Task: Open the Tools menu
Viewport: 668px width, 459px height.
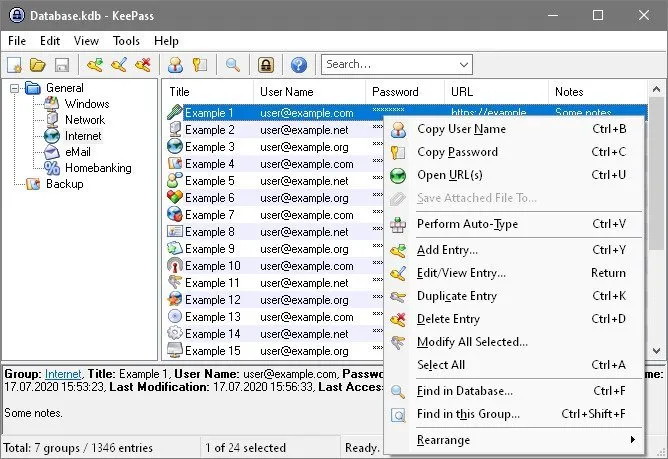Action: [126, 41]
